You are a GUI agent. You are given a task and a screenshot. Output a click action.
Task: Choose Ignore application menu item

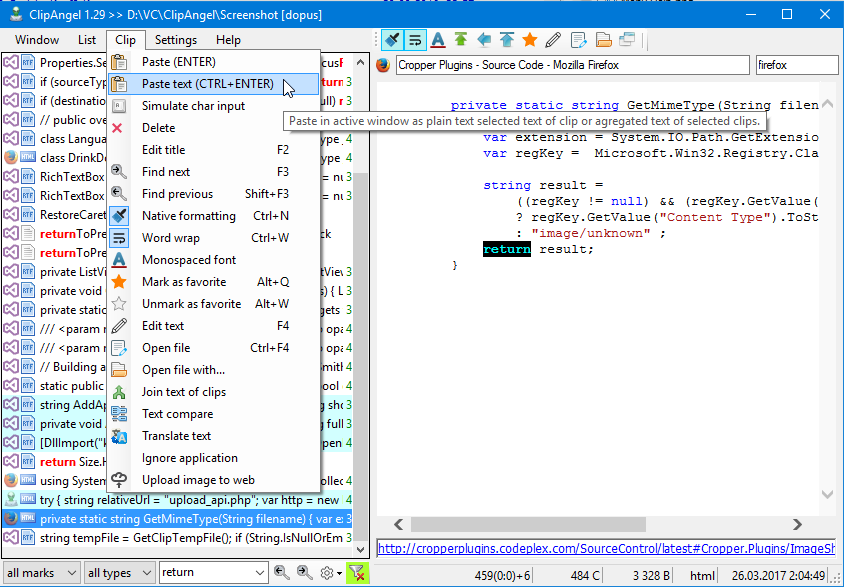(214, 458)
